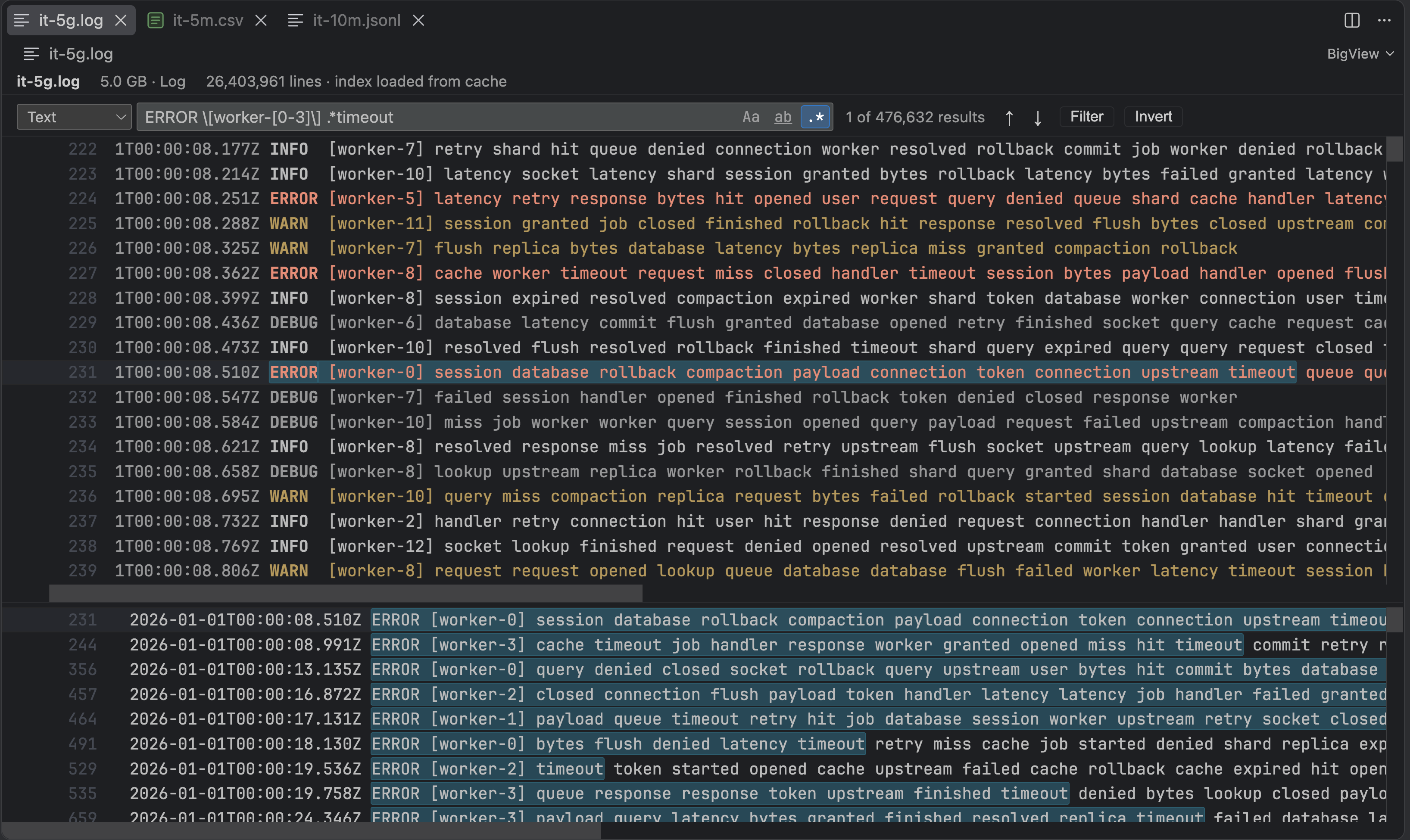Click line 223 INFO worker-10 row
The width and height of the screenshot is (1410, 840).
tap(694, 174)
